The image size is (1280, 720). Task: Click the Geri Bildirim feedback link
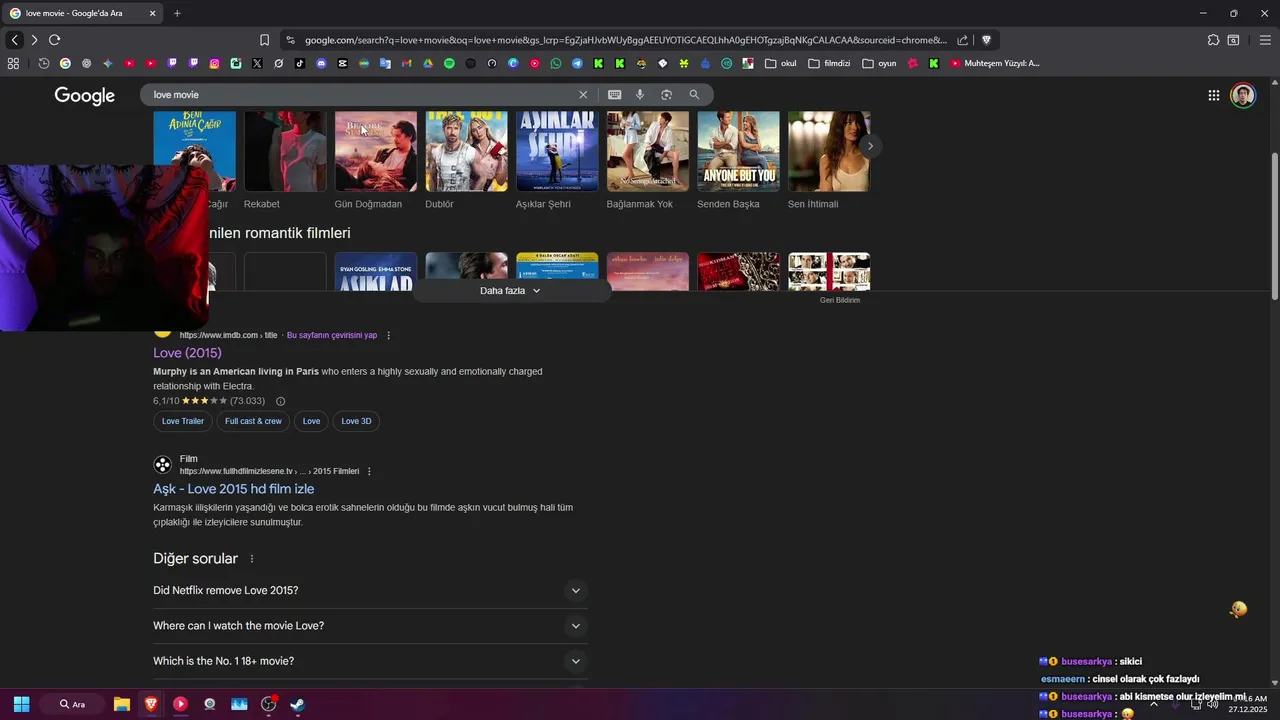point(840,300)
